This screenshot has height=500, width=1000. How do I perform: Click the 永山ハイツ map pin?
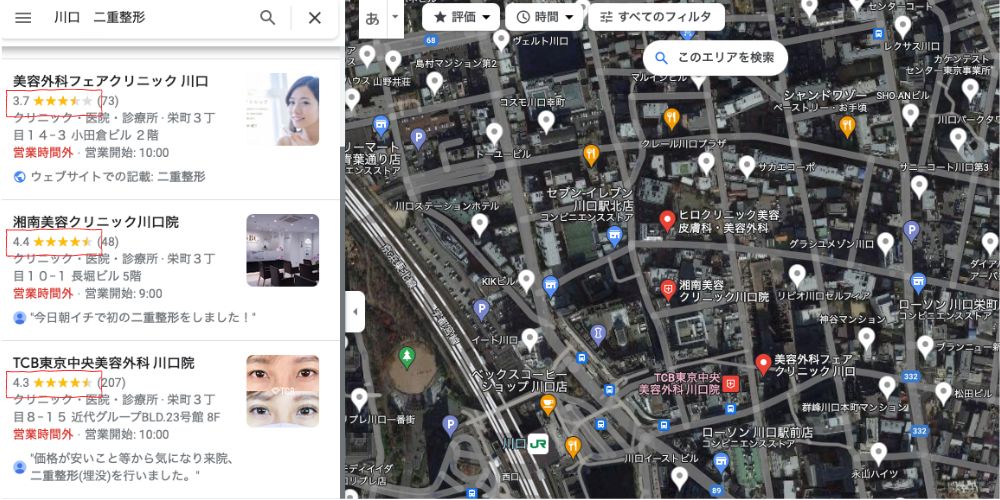pos(879,453)
